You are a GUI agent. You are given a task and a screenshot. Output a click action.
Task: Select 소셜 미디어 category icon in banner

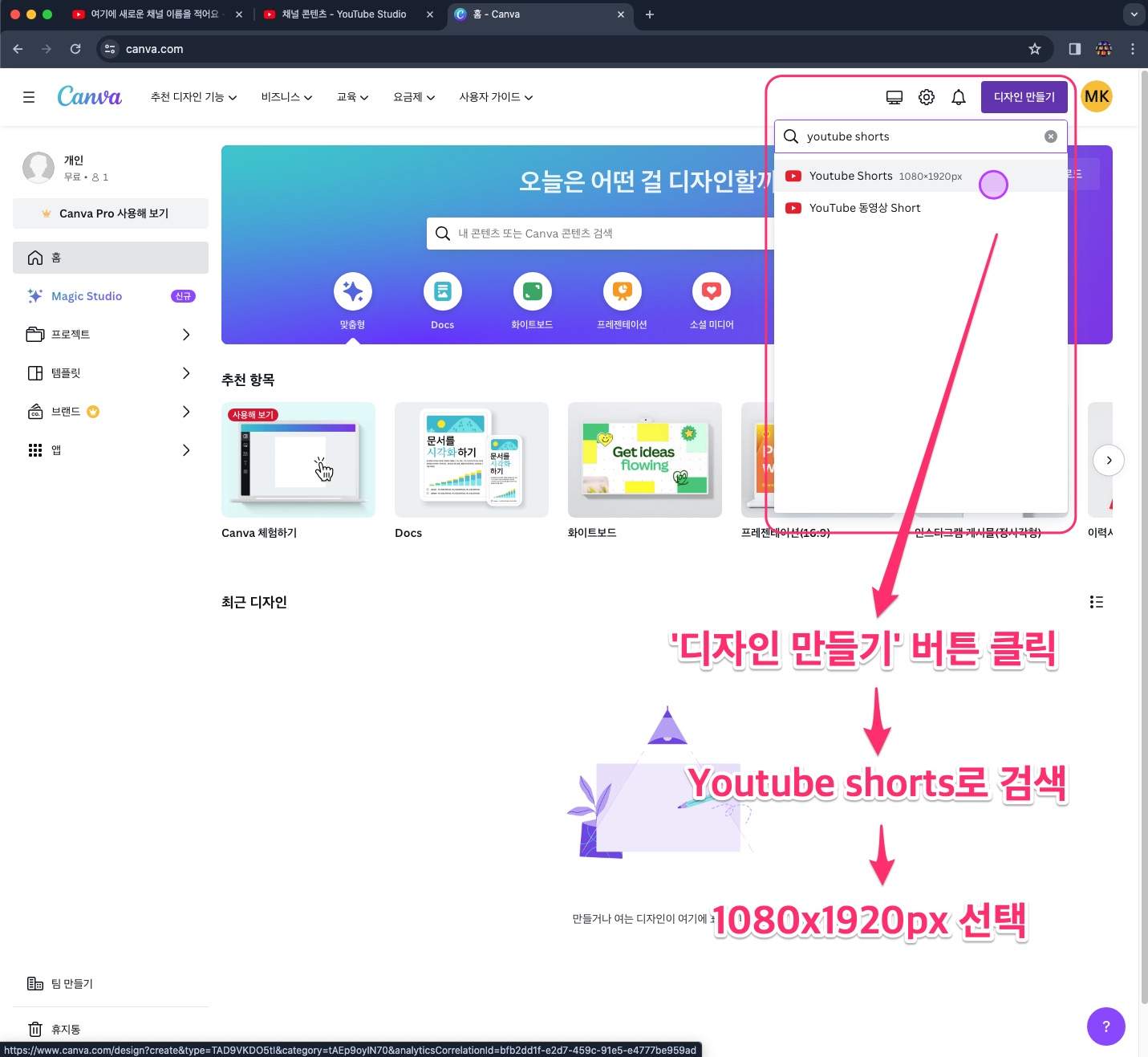712,291
